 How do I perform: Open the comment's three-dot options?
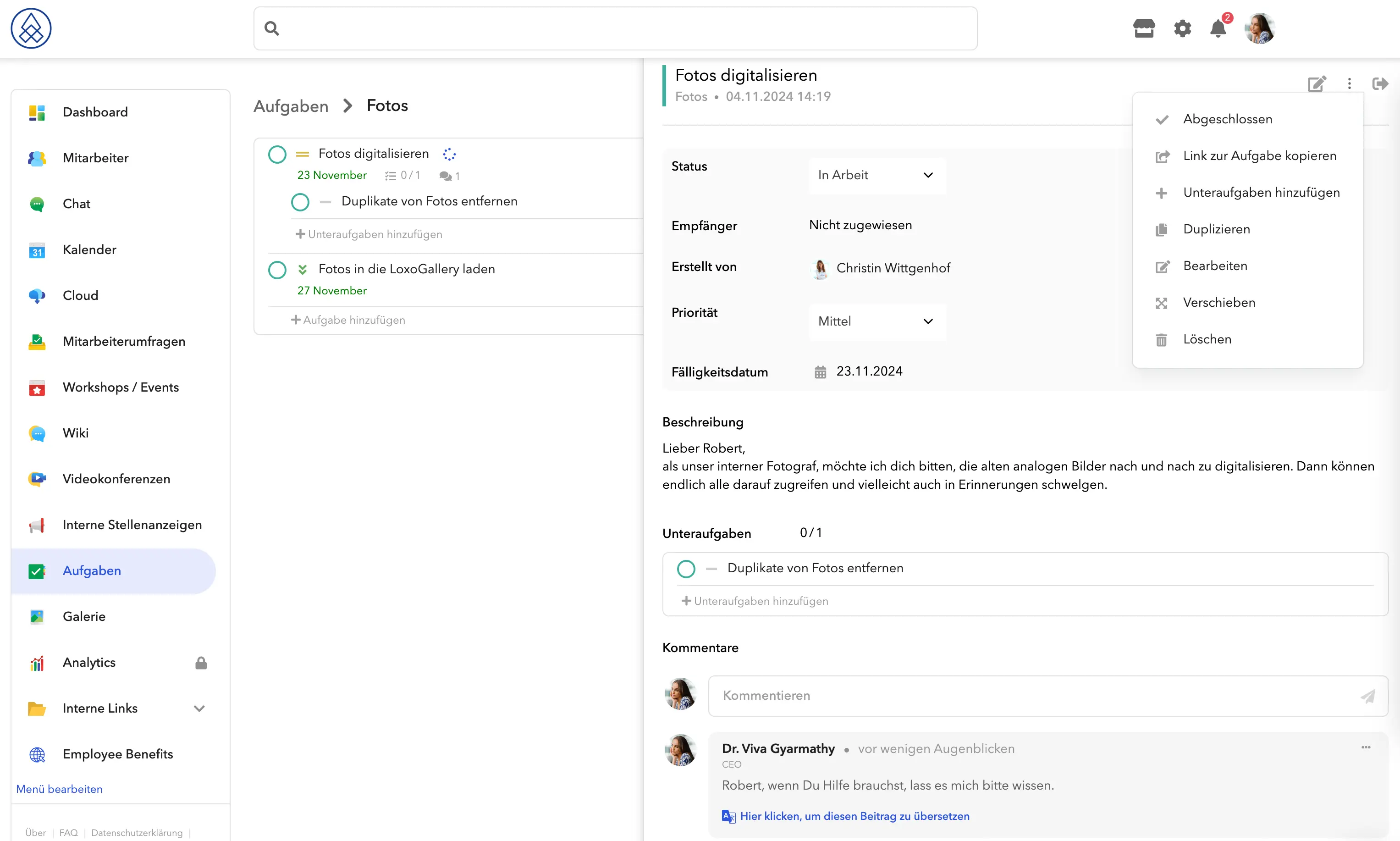click(x=1366, y=747)
